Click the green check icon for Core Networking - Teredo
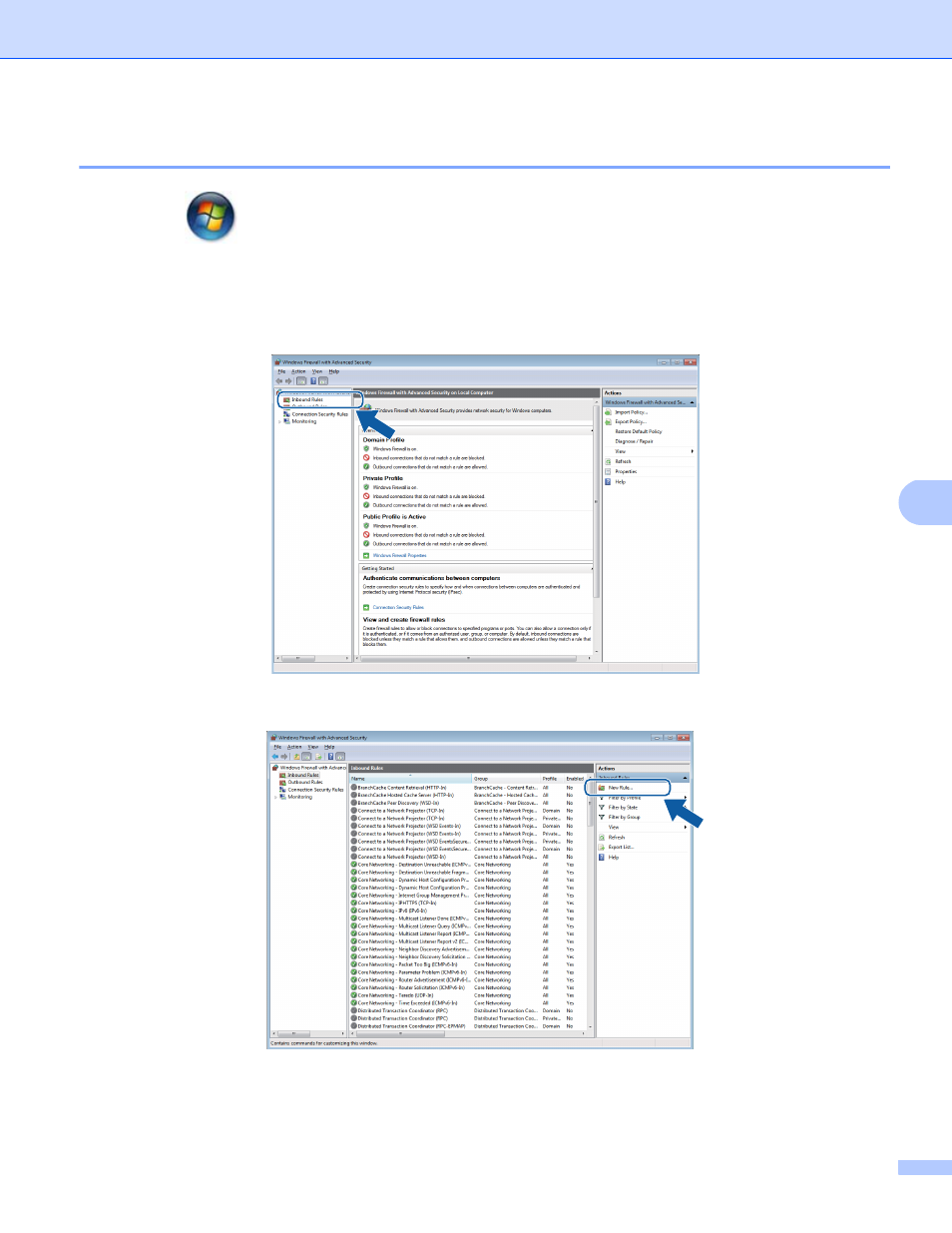 point(354,995)
